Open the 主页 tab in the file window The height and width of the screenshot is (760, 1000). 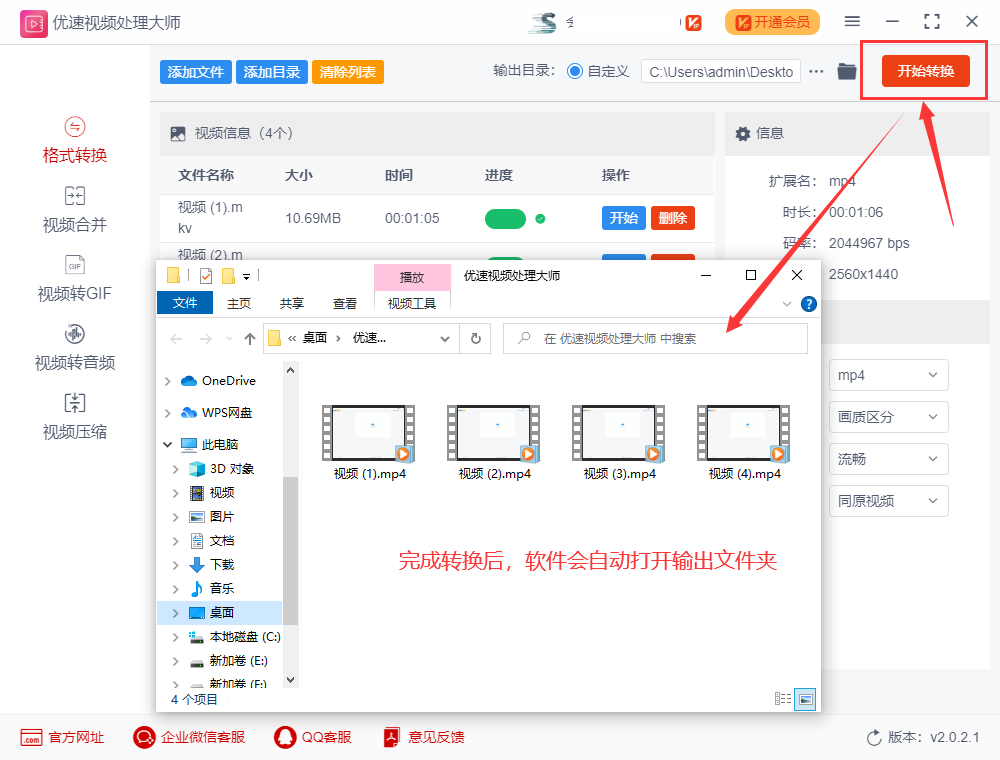(239, 302)
